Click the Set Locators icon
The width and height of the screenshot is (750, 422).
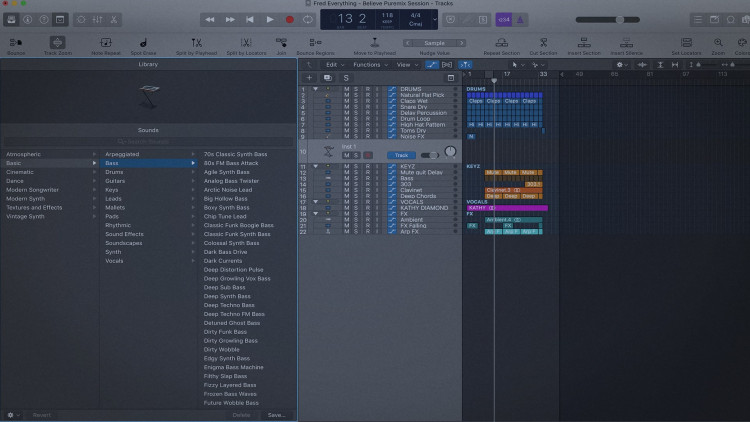(686, 45)
